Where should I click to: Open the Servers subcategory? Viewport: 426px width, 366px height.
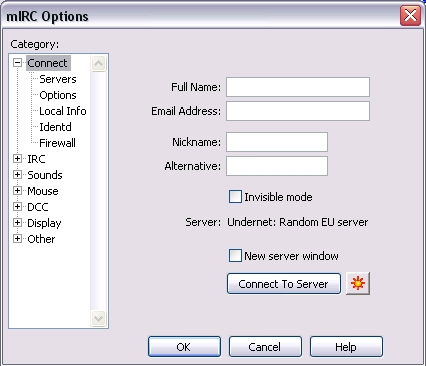tap(58, 79)
